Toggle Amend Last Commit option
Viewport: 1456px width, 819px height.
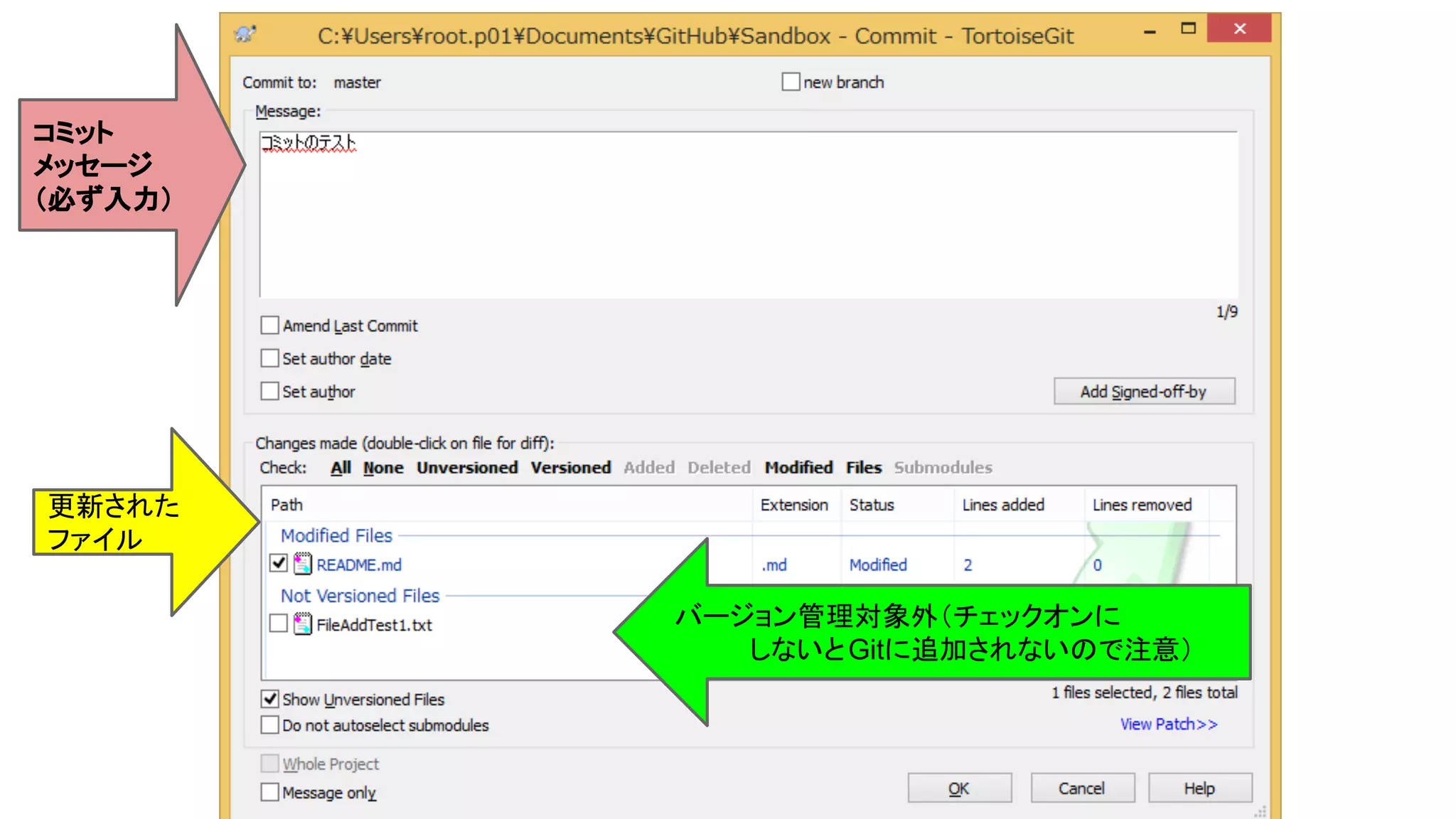[x=269, y=326]
